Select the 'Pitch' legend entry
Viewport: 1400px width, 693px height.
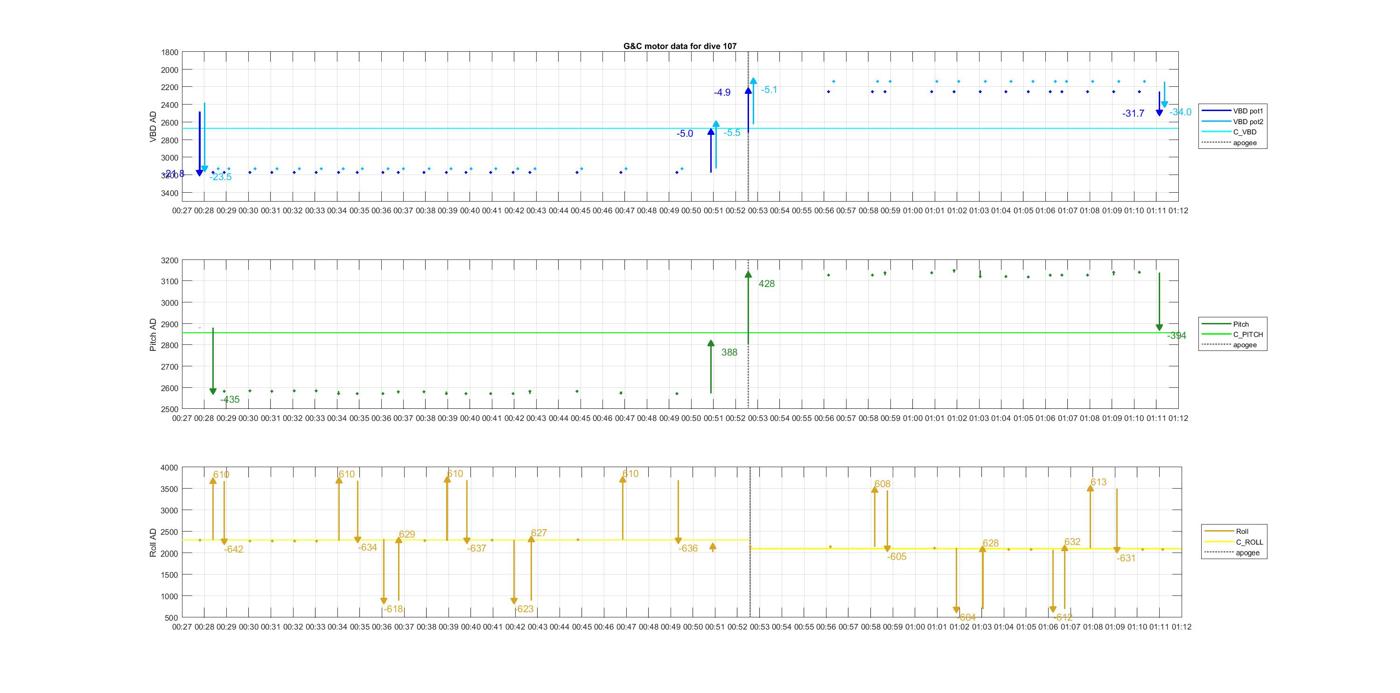click(x=1225, y=324)
